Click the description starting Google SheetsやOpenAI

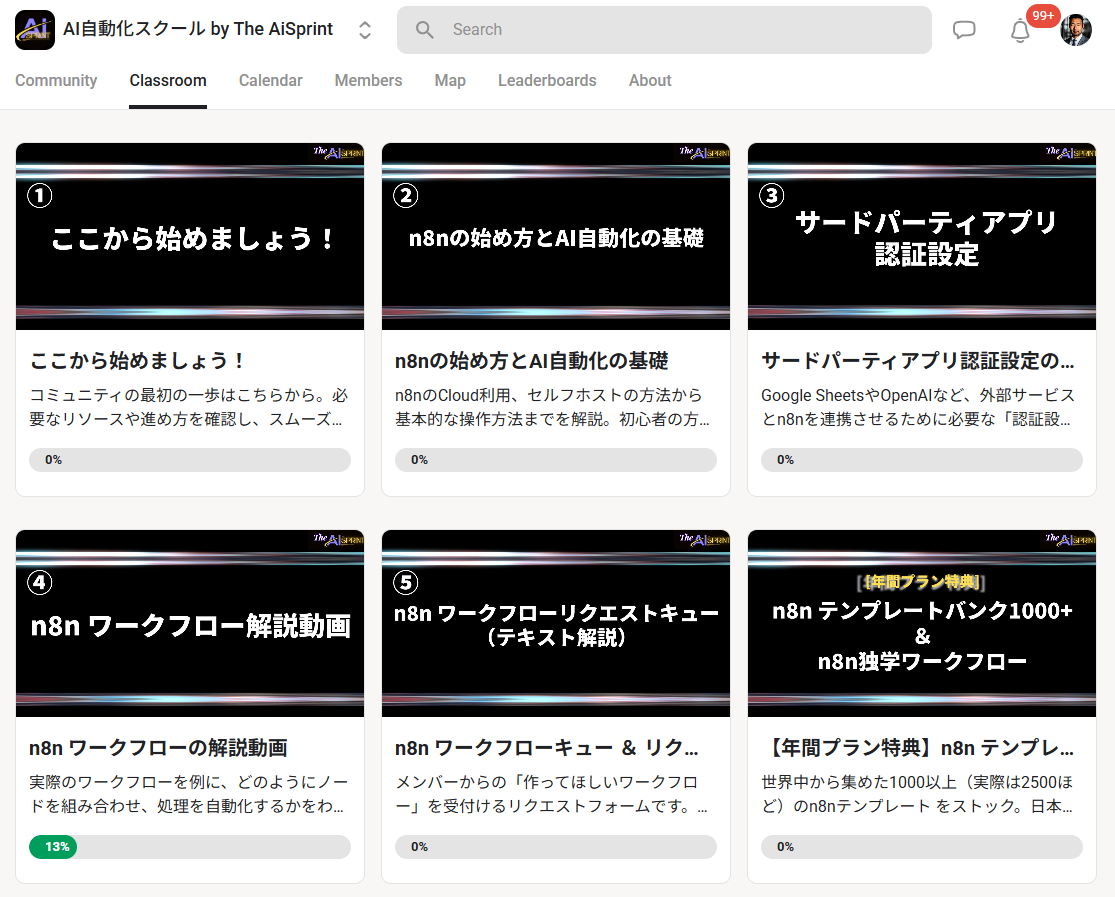point(918,407)
